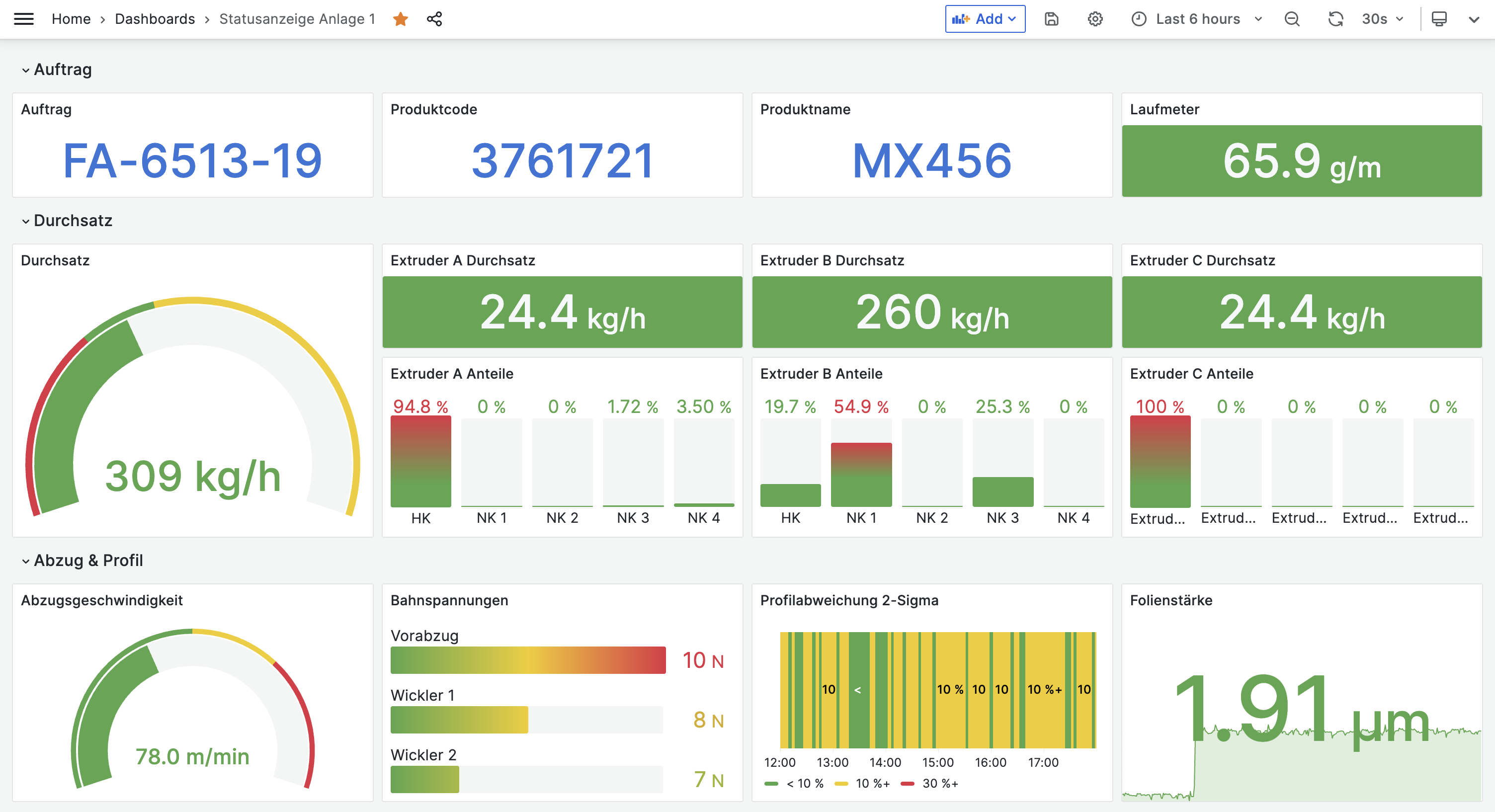Open dashboard settings gear icon
Screen dimensions: 1495x812
[x=1094, y=19]
